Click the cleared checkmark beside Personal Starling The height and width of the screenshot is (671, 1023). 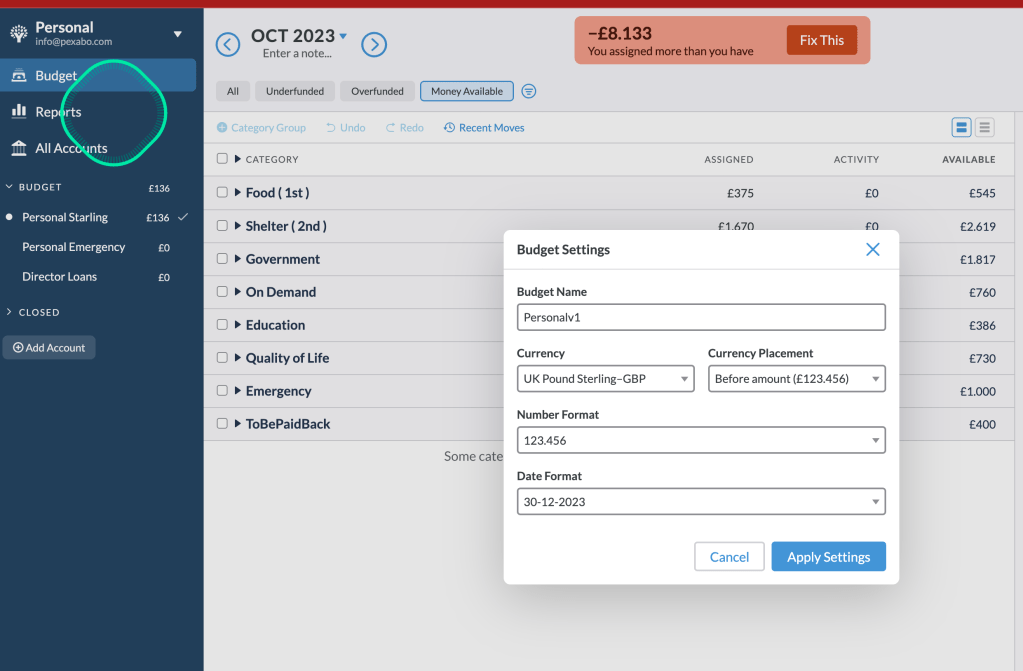pos(183,217)
